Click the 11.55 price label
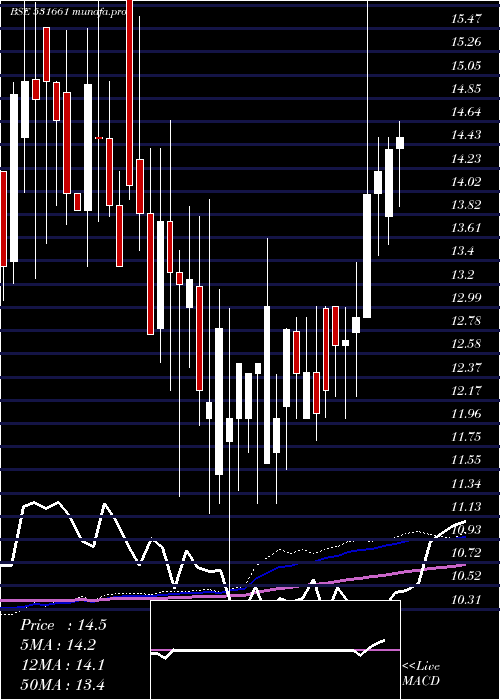This screenshot has width=500, height=700. pyautogui.click(x=467, y=460)
